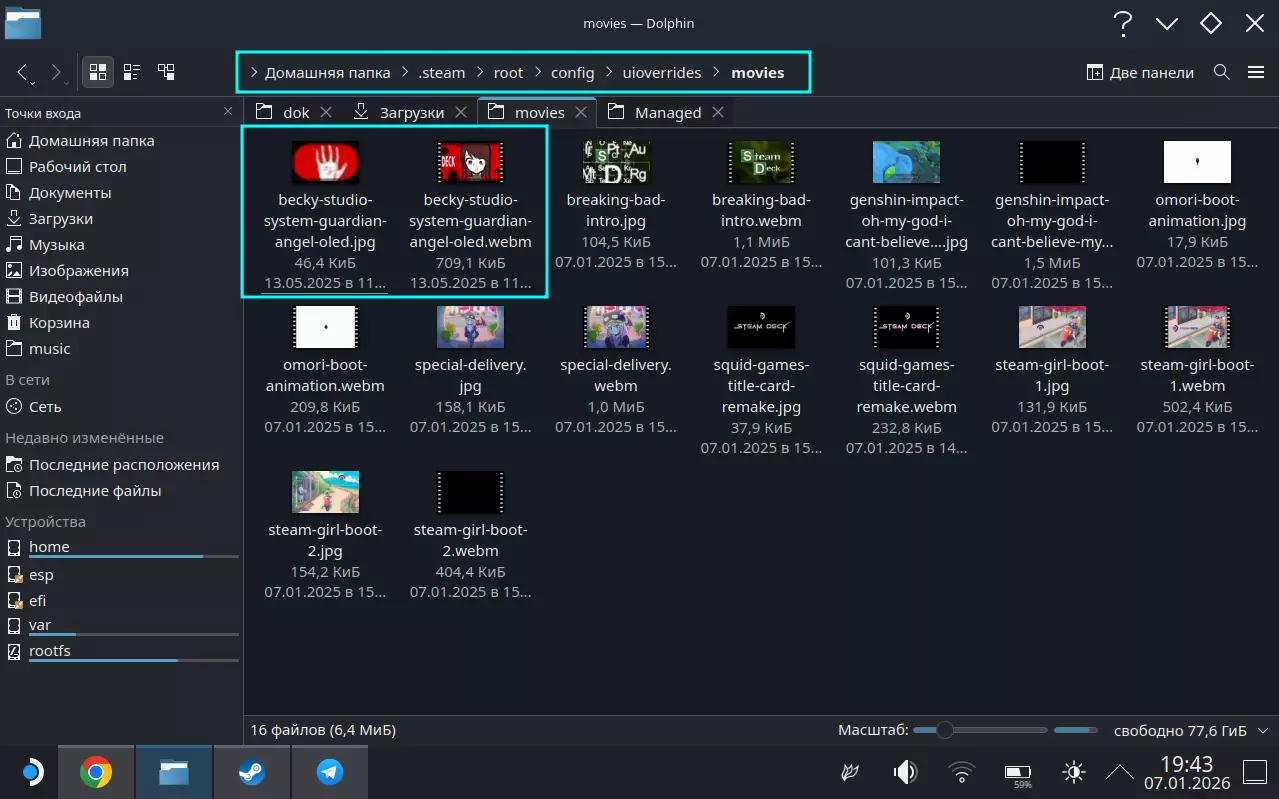Switch to icons view mode

point(98,72)
